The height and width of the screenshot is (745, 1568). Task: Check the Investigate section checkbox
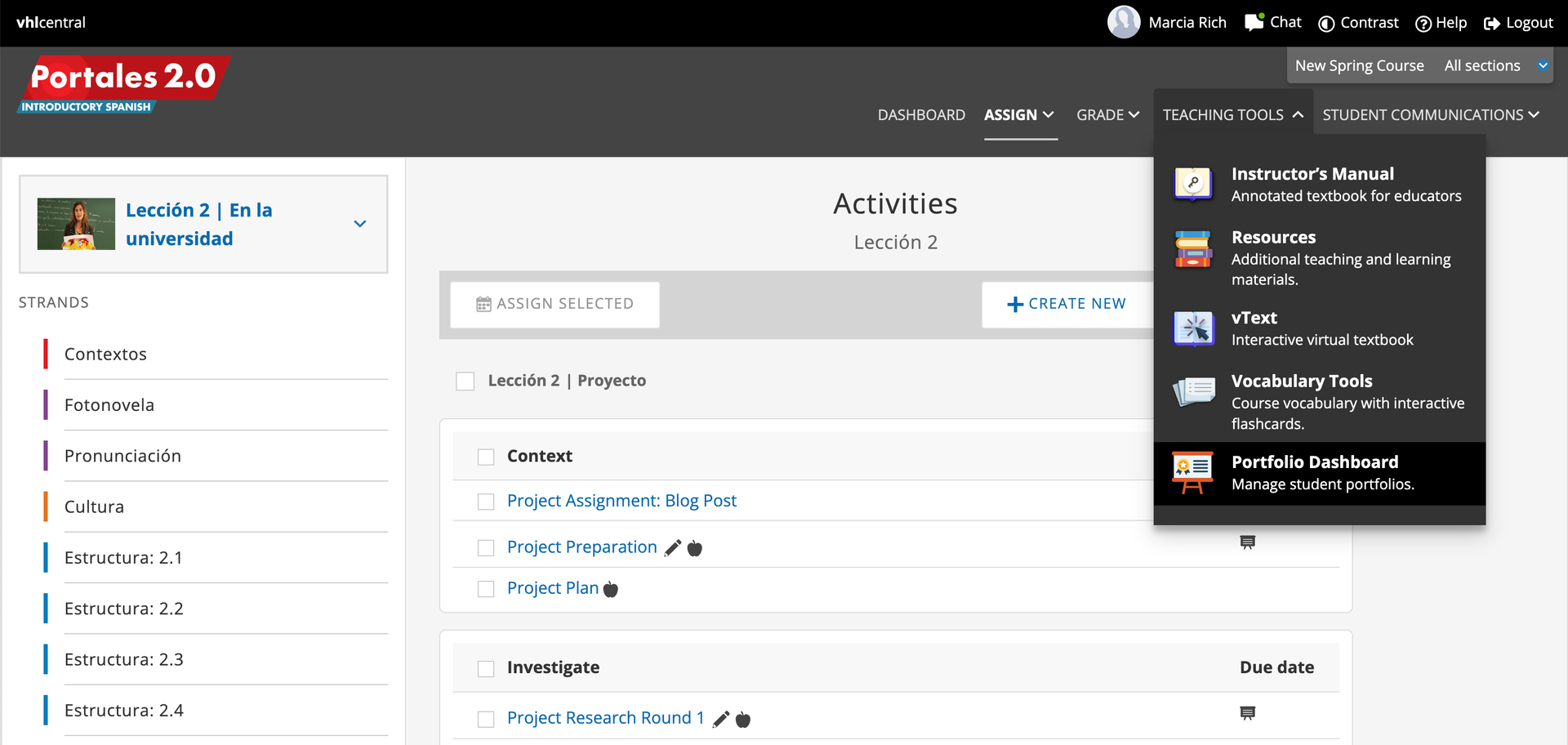[486, 669]
